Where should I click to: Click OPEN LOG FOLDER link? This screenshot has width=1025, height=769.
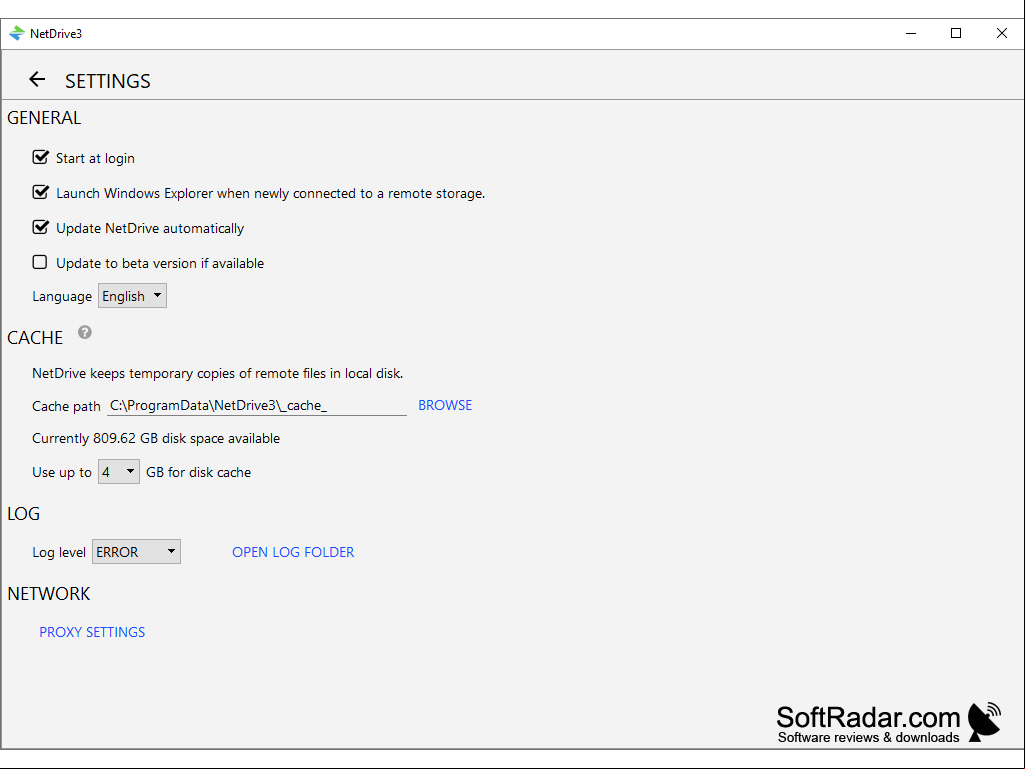(x=293, y=552)
